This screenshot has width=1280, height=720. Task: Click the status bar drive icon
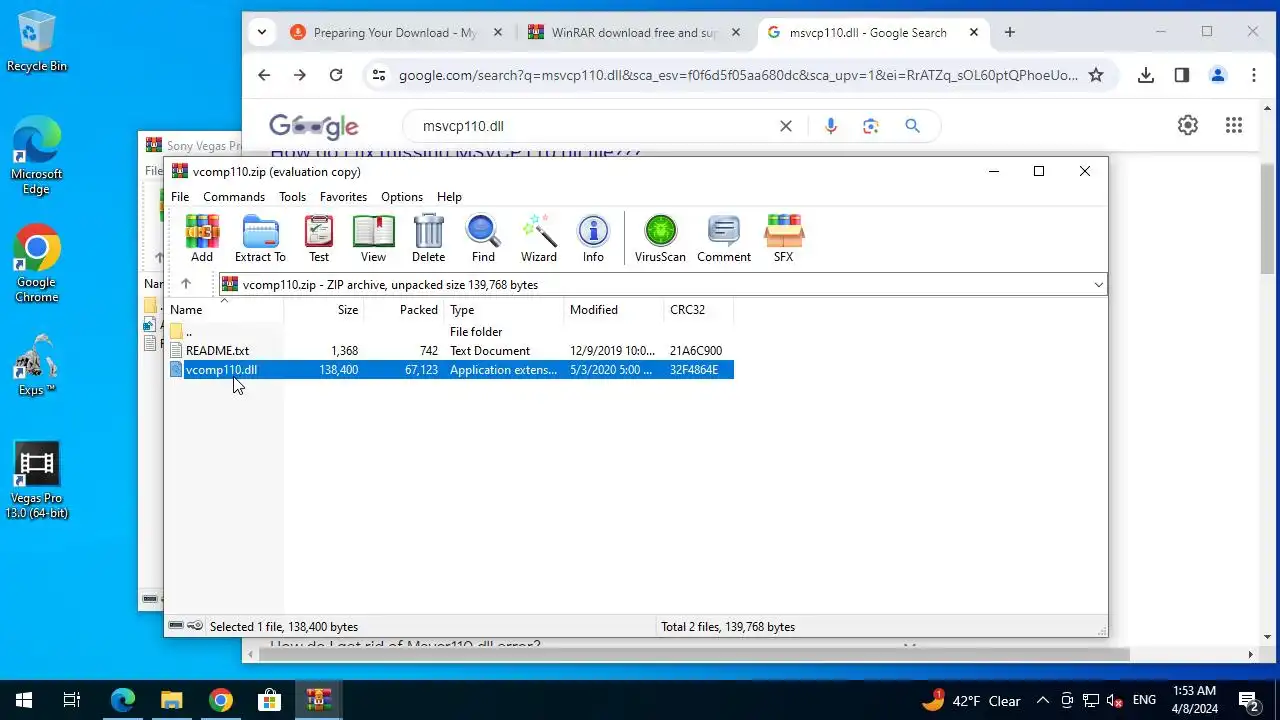point(176,626)
